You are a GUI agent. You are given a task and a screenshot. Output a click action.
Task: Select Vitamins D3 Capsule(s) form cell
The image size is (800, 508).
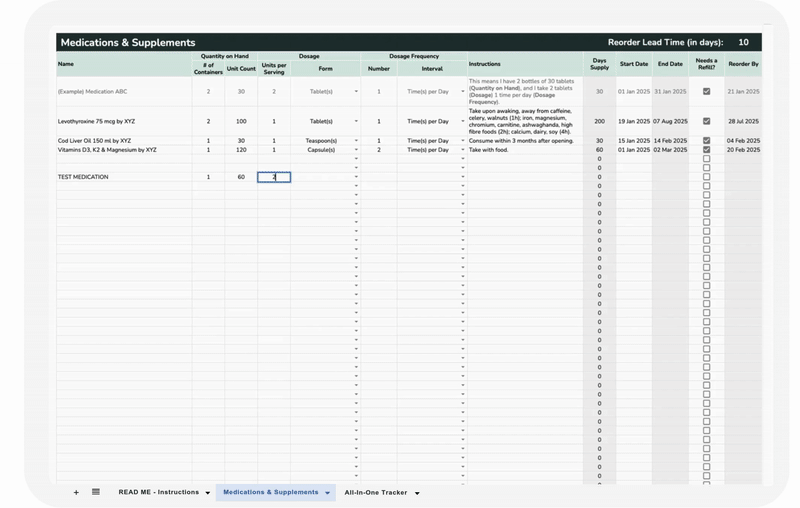click(x=326, y=150)
